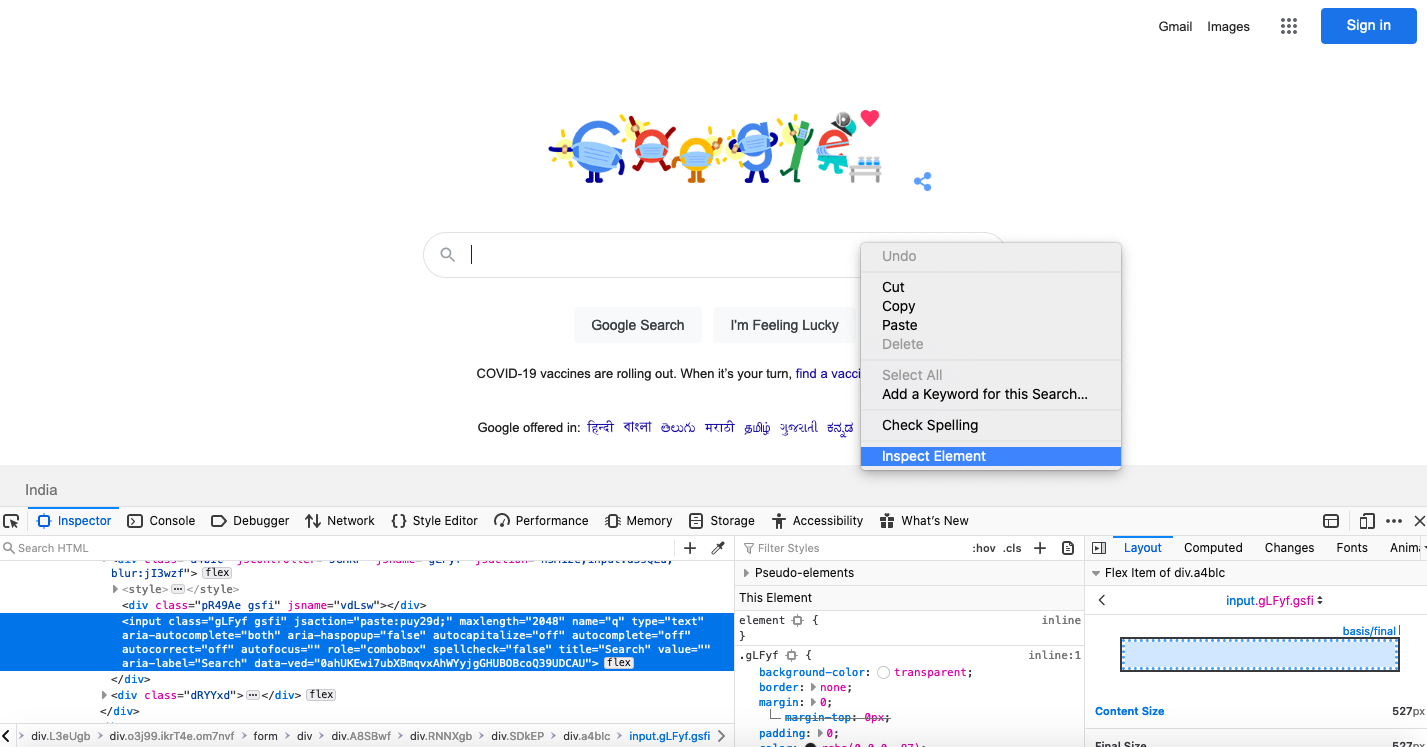Viewport: 1427px width, 747px height.
Task: Create a new node with the plus icon
Action: (x=690, y=547)
